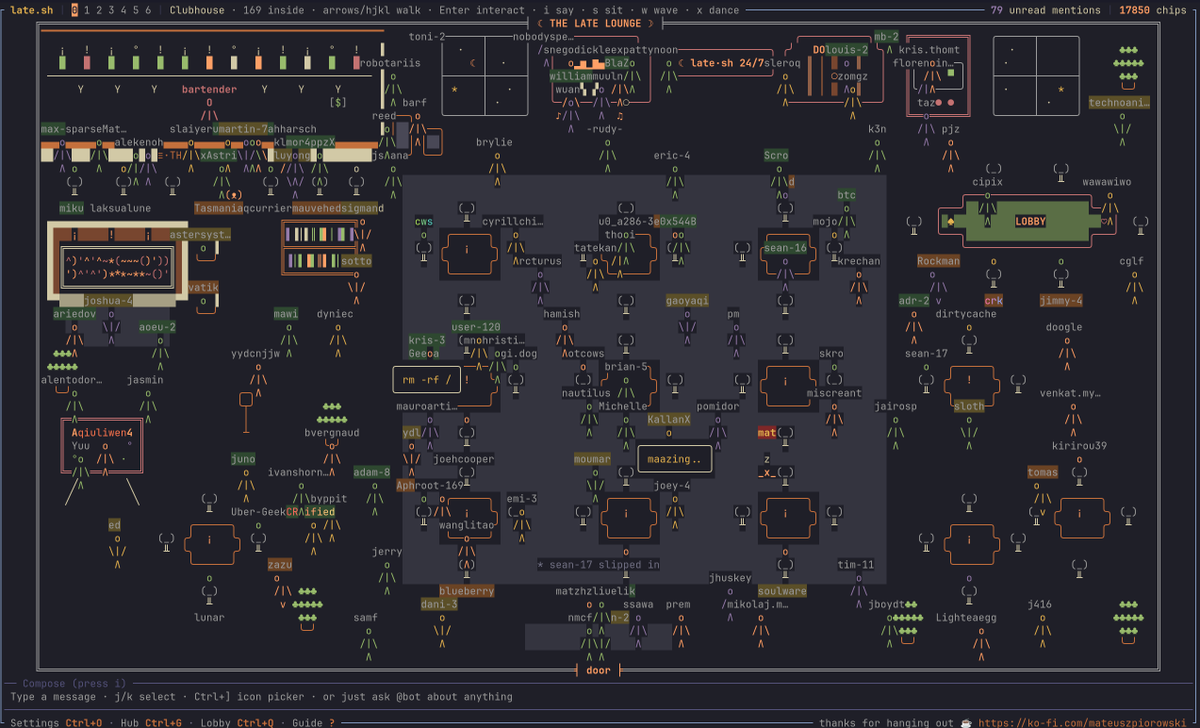Click the coffee cup icon in footer
Screen dimensions: 1200x728
click(966, 722)
